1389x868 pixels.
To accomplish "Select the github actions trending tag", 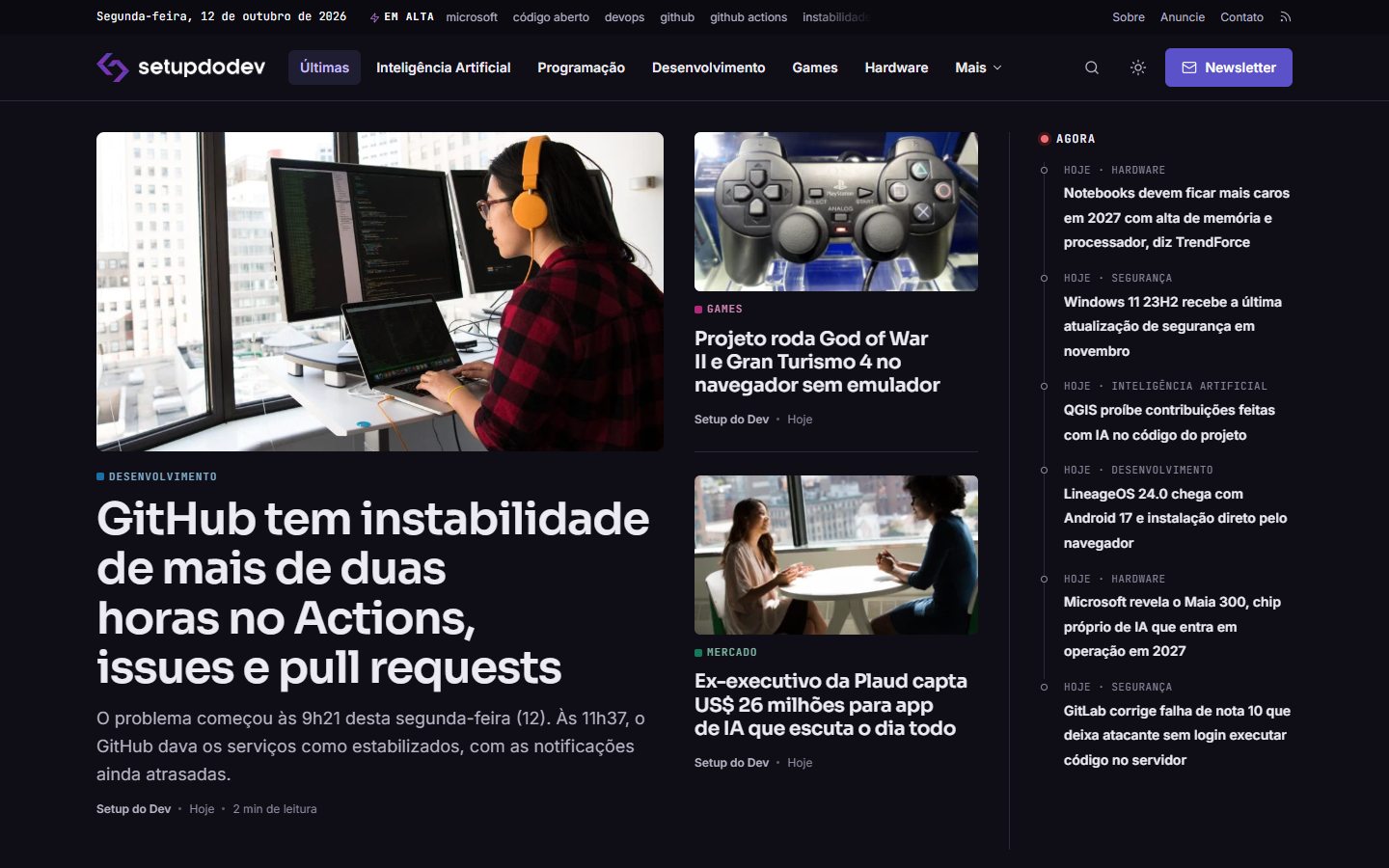I will (x=749, y=17).
